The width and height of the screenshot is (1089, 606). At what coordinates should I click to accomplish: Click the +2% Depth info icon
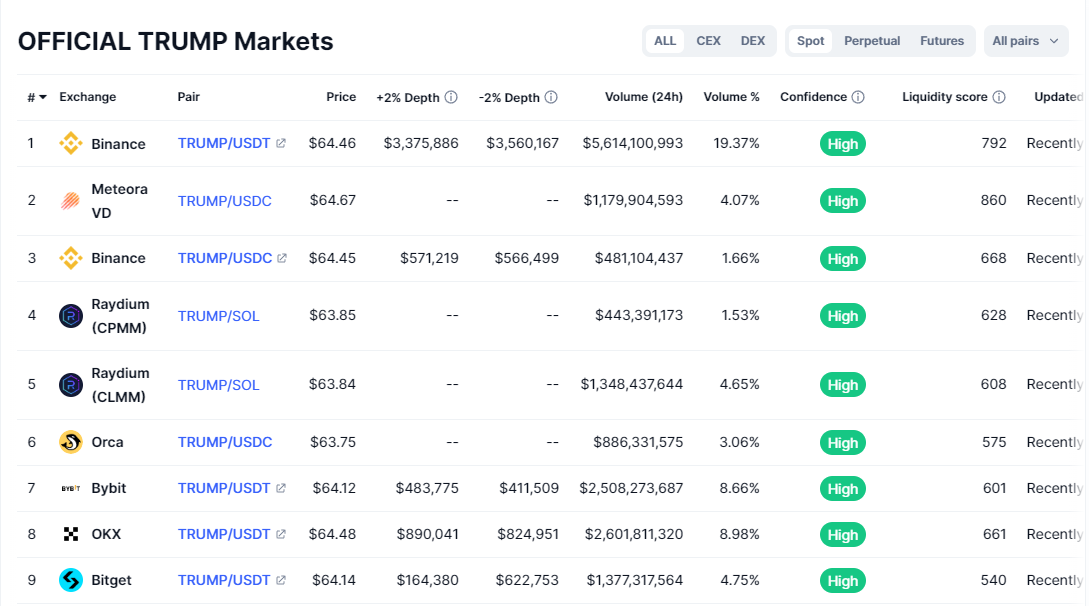click(451, 97)
